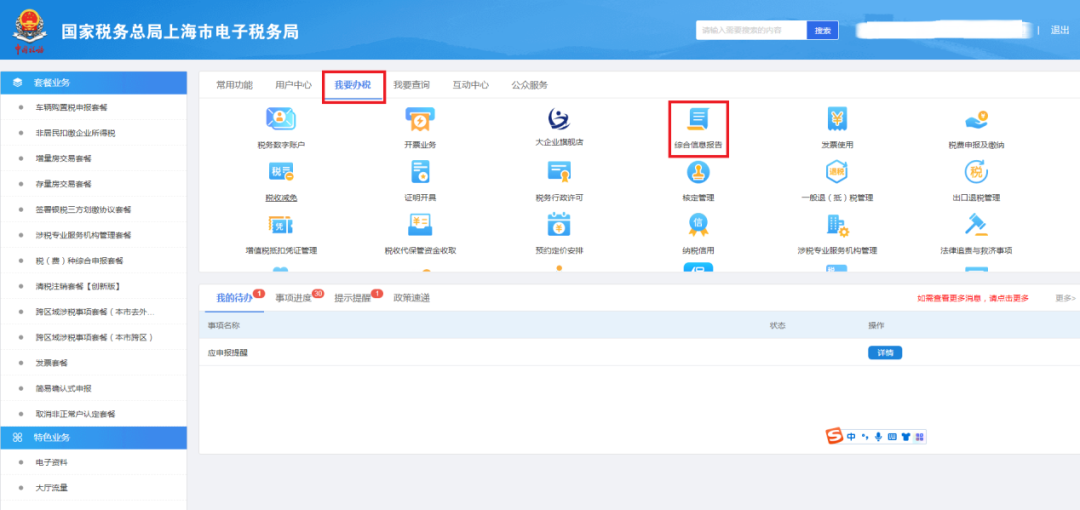Open the 大企业旗舰店 icon
1080x510 pixels.
coord(559,119)
